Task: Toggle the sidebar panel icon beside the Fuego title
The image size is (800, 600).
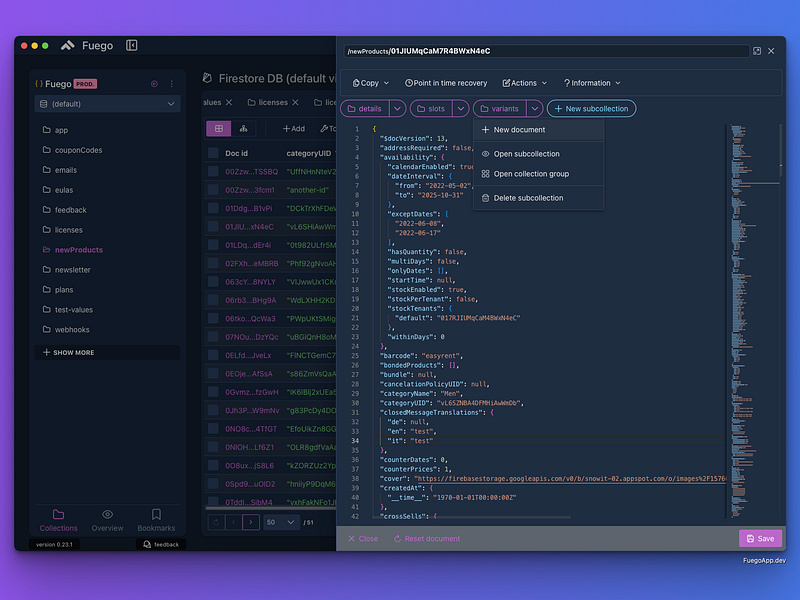Action: pyautogui.click(x=132, y=45)
